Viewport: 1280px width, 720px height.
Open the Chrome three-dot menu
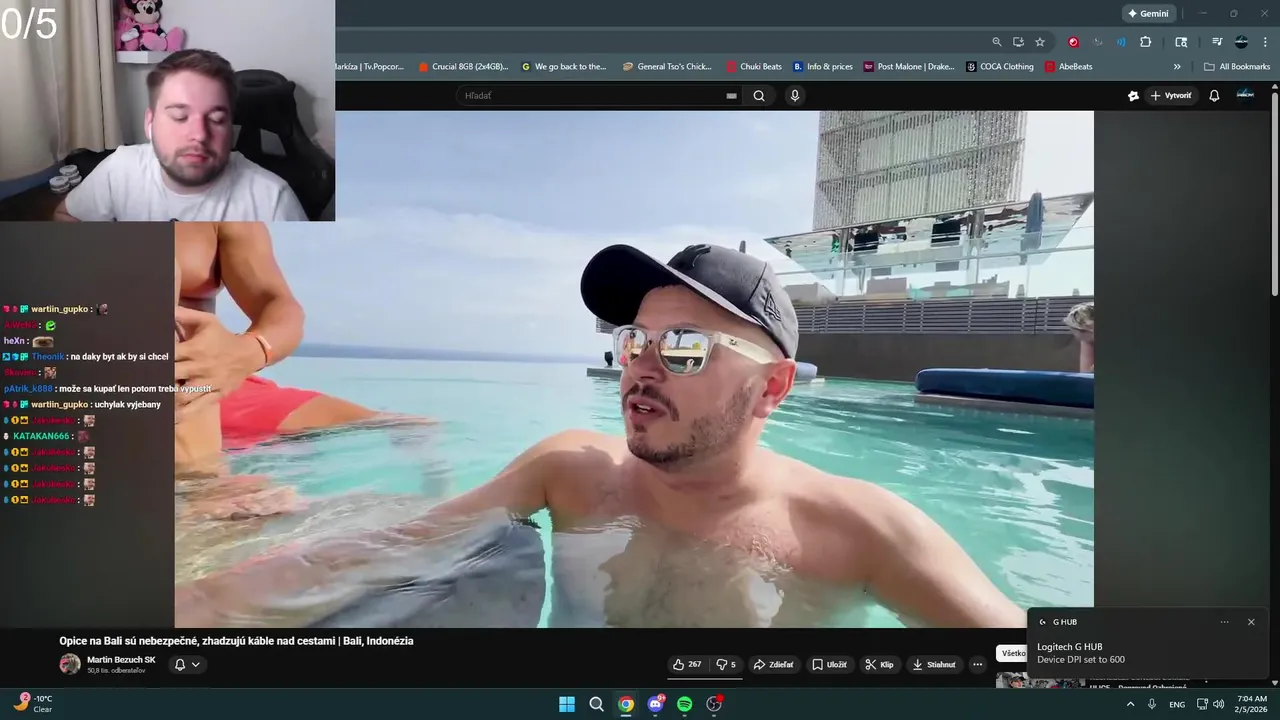1265,42
